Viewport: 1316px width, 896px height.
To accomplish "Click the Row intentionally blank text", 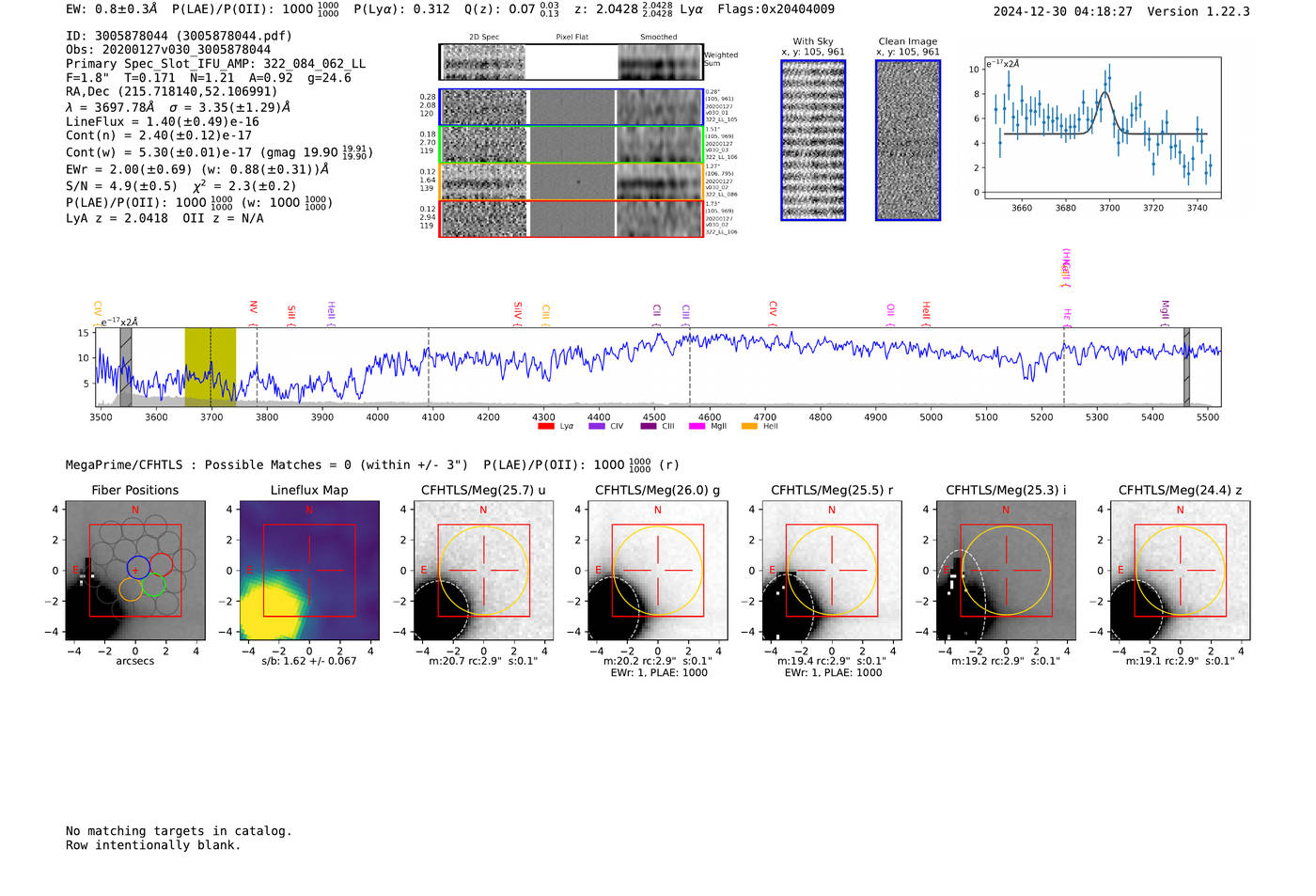I will click(153, 845).
